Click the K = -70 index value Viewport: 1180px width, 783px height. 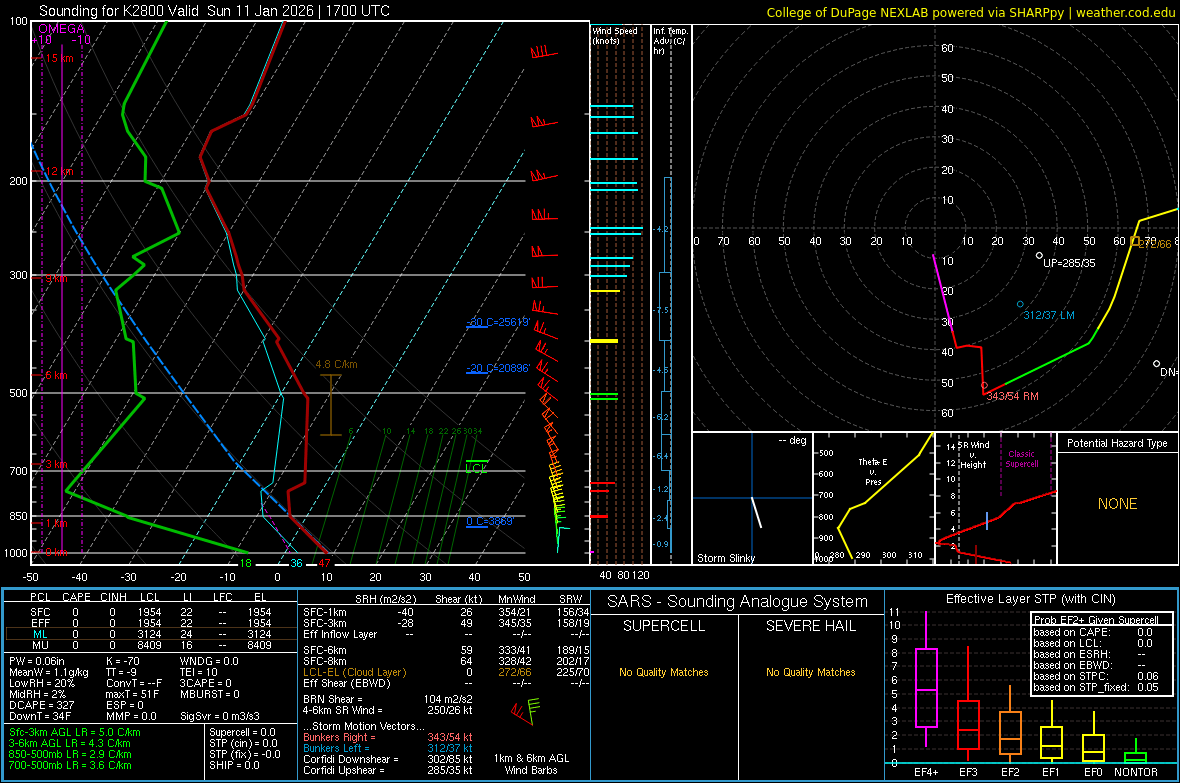(123, 661)
